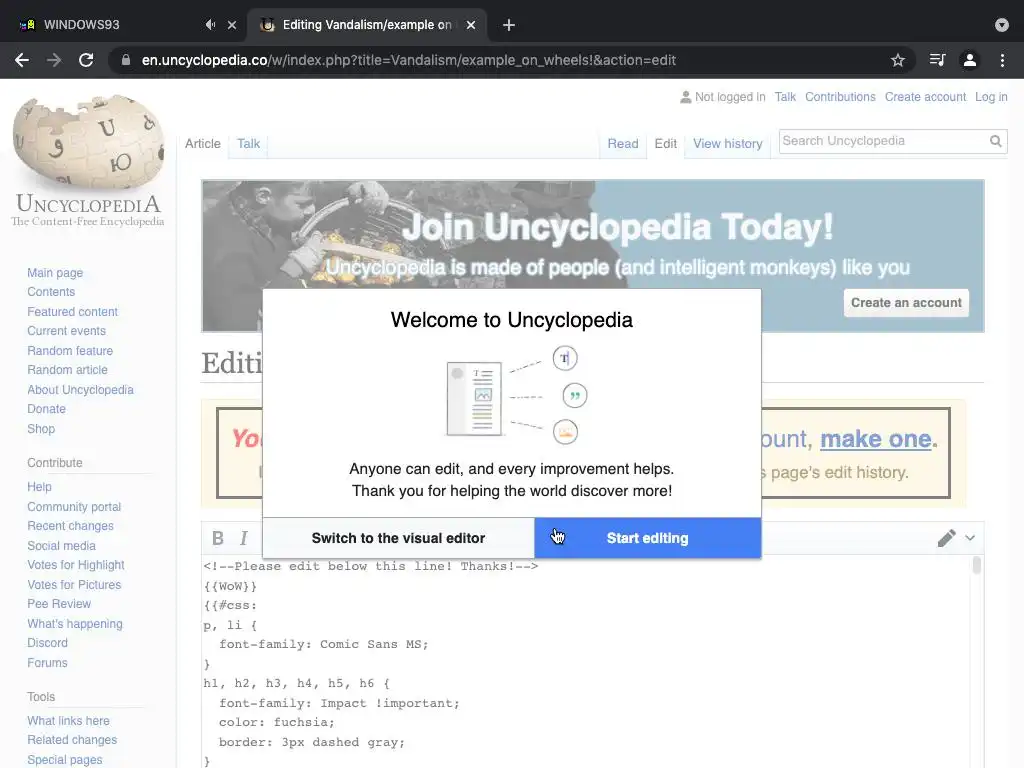
Task: Open Recent changes
Action: point(71,526)
